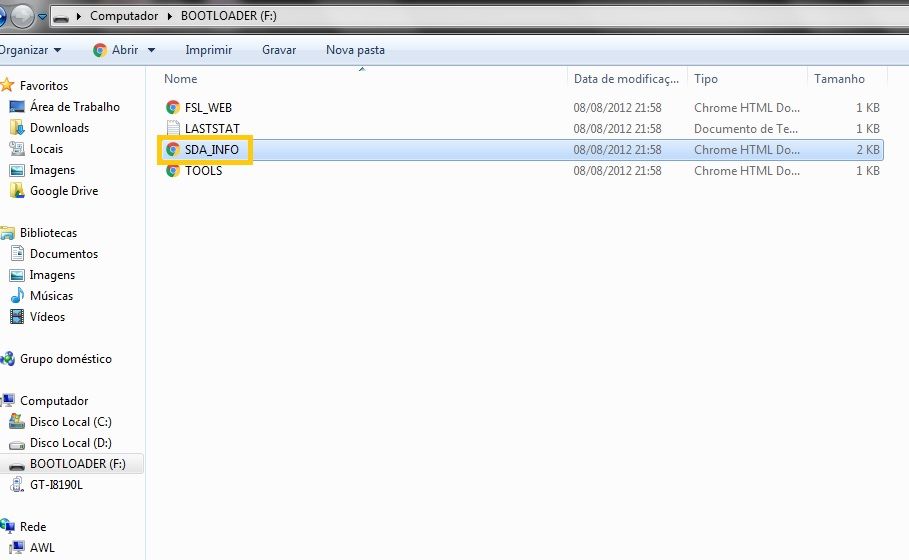Click the '2 KB' size of SDA_INFO
The image size is (909, 560).
tap(868, 150)
